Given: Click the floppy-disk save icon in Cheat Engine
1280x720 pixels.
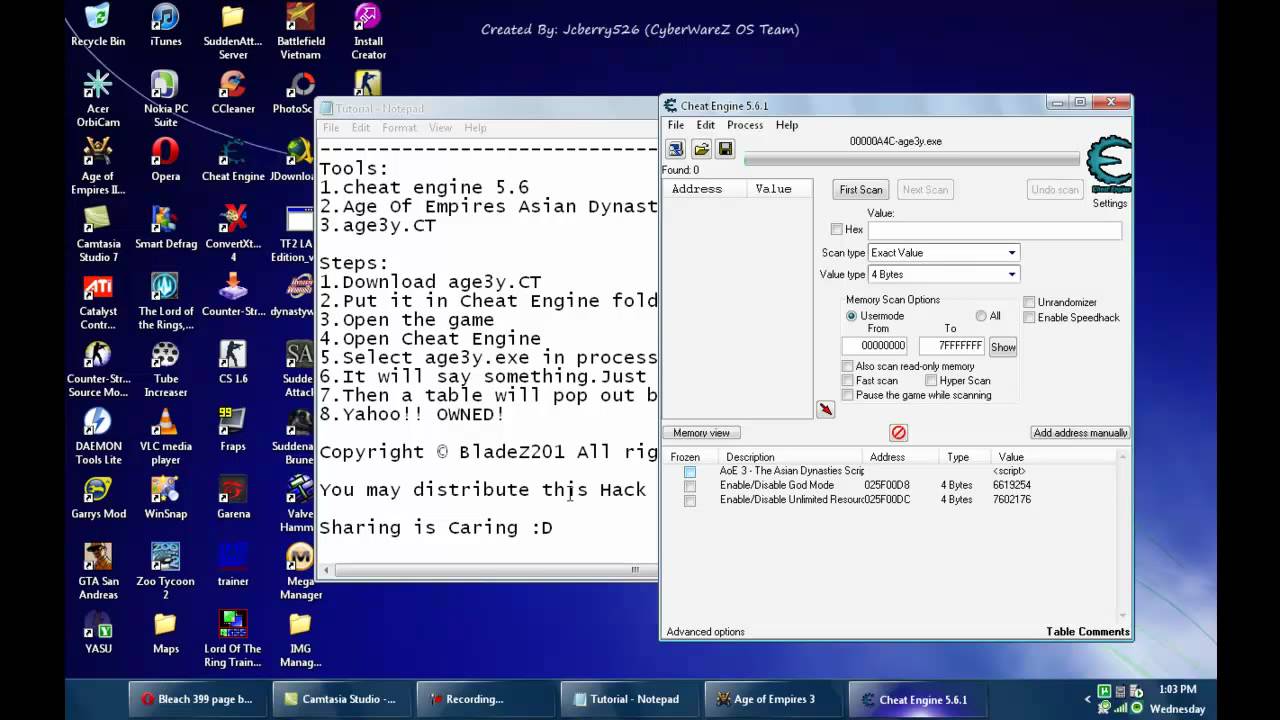Looking at the screenshot, I should (725, 149).
